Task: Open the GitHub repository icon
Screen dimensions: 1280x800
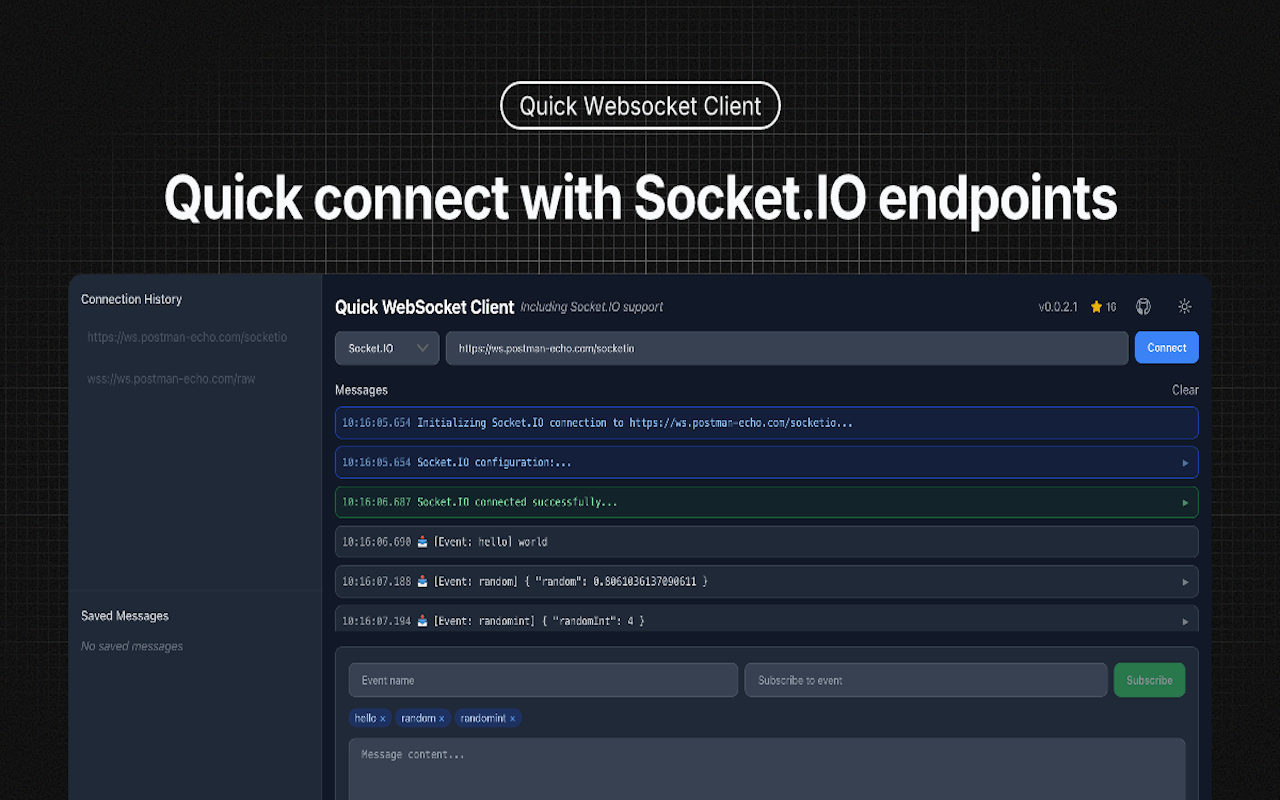Action: pos(1143,307)
